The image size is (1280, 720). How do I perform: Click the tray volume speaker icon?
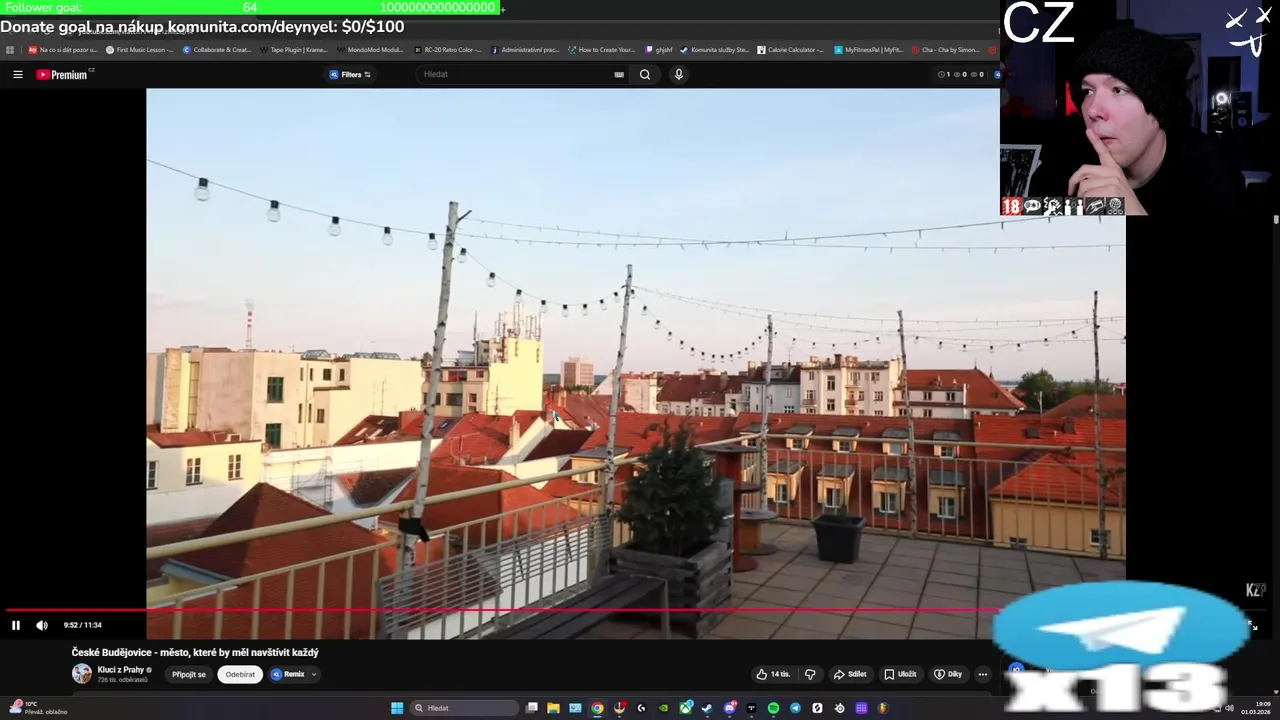click(x=1229, y=708)
